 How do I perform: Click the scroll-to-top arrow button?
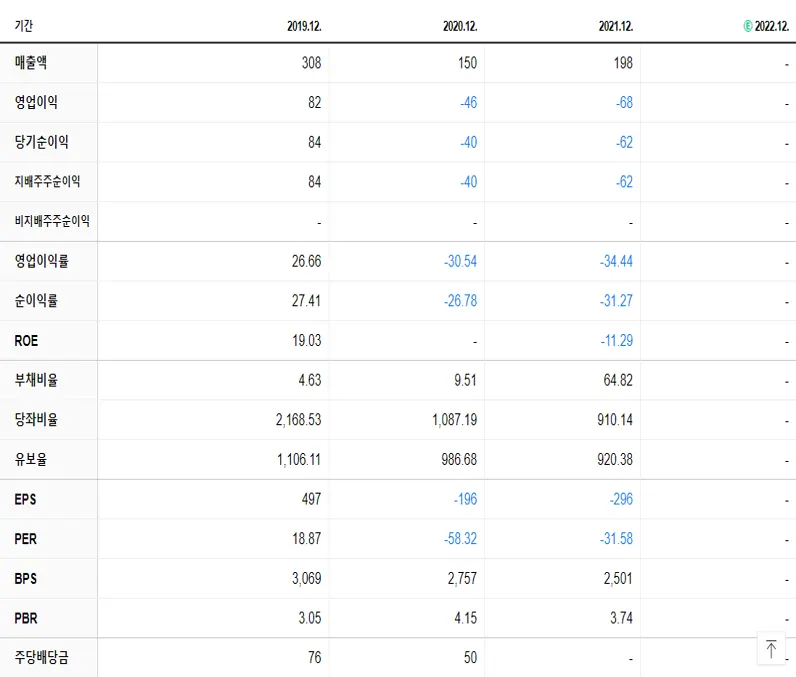(771, 649)
